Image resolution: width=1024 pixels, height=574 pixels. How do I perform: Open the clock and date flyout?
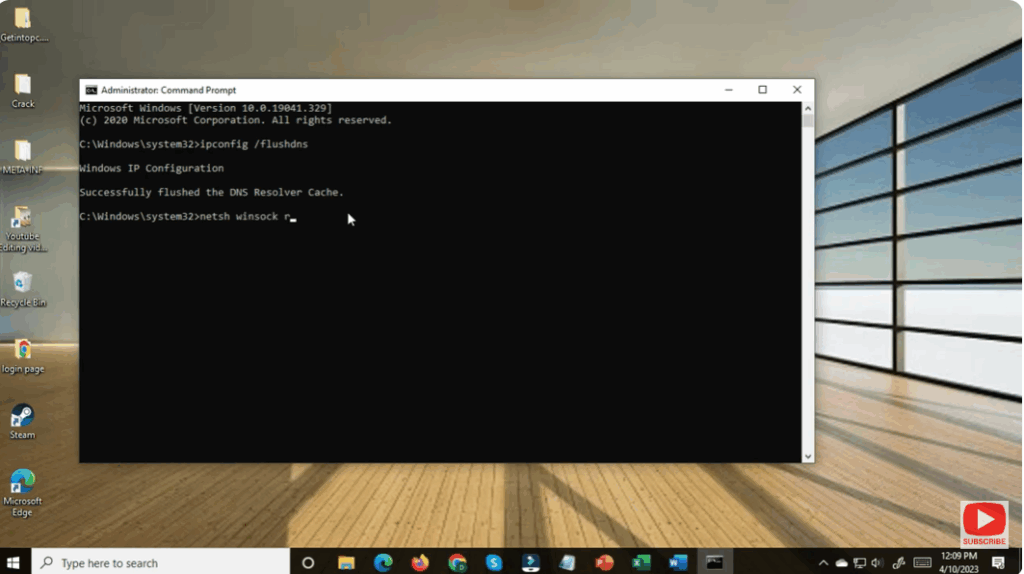tap(959, 562)
